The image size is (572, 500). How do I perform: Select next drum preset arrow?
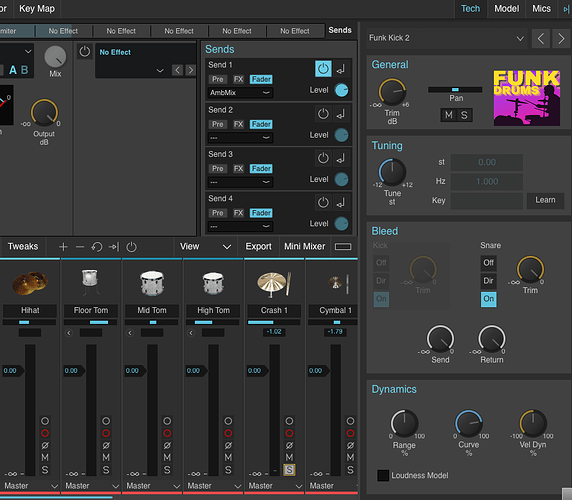coord(561,38)
